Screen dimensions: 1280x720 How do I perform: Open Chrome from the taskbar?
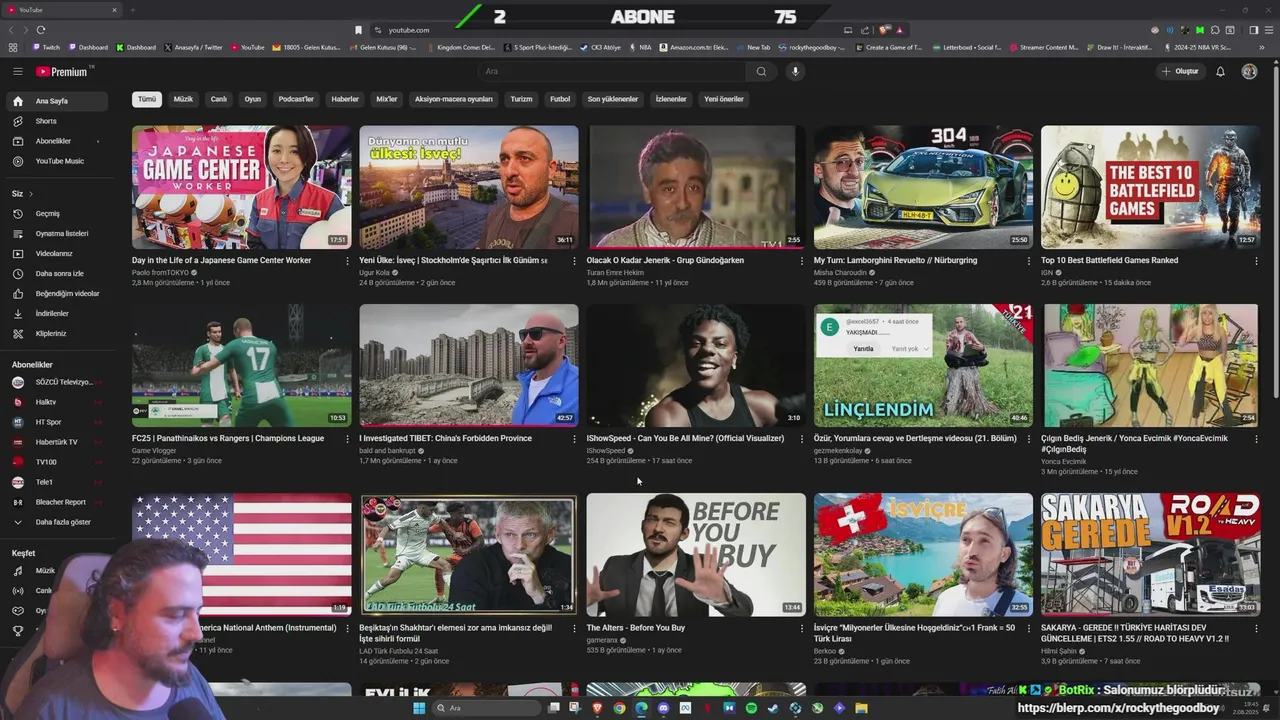619,708
